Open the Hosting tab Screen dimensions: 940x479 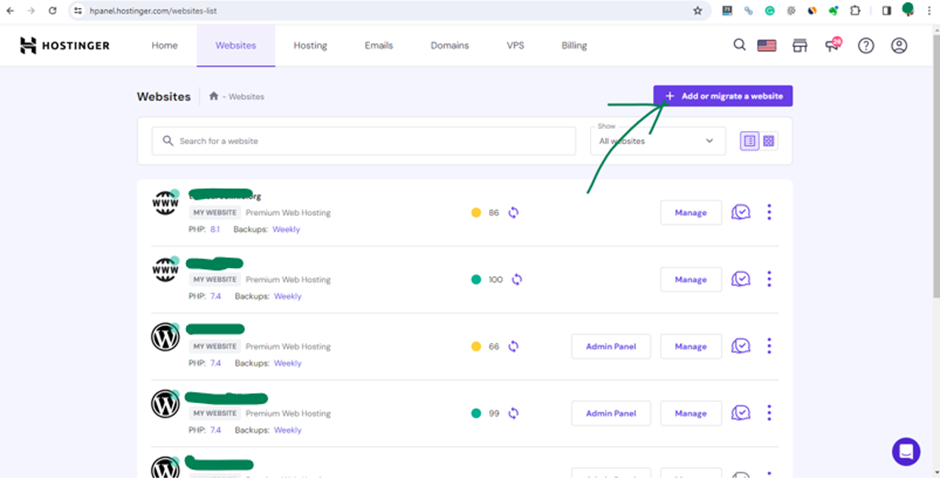click(x=310, y=46)
